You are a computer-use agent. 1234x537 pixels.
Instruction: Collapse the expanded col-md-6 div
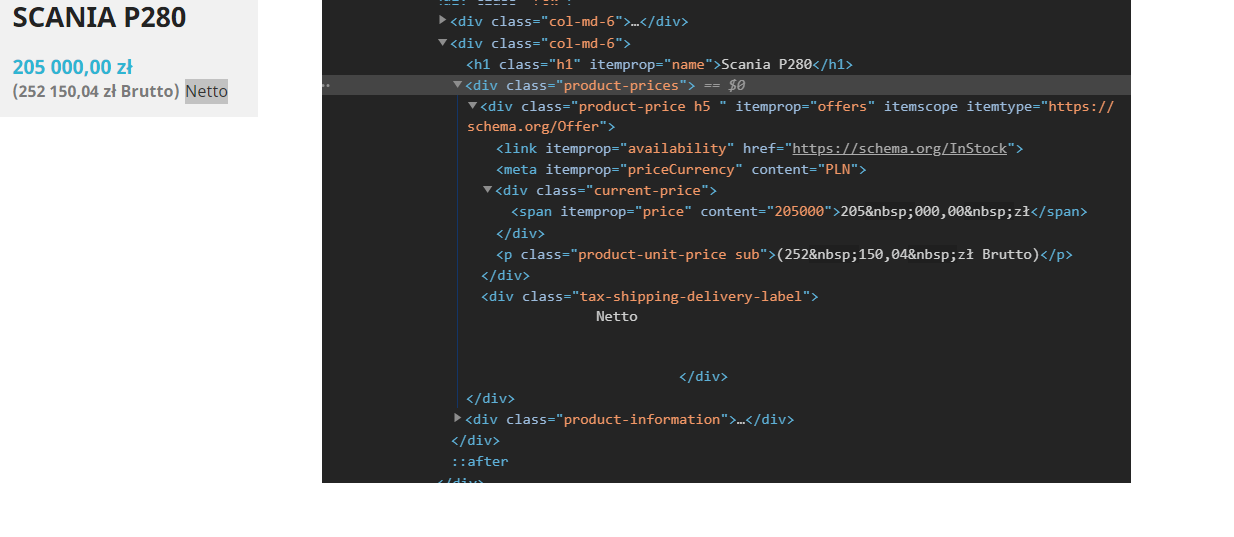[x=443, y=42]
